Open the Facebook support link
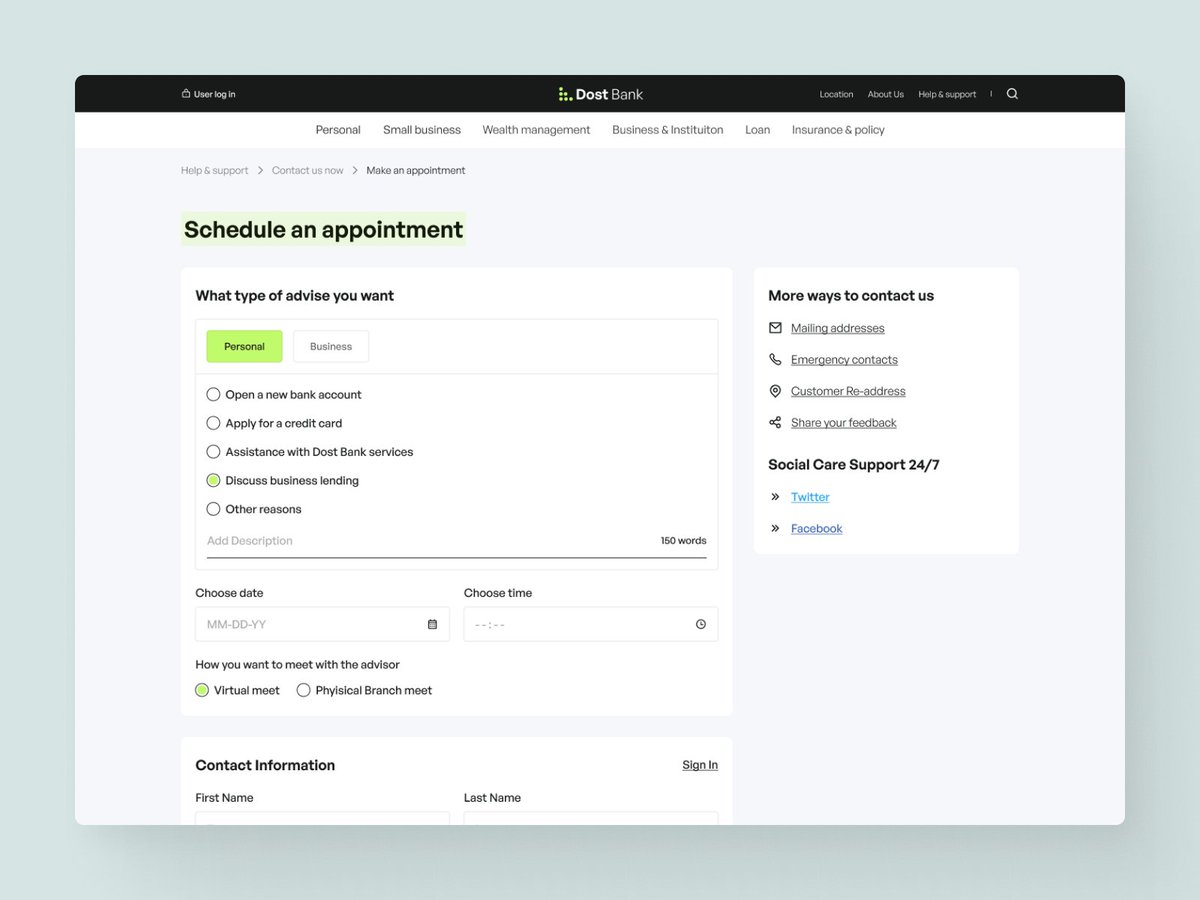1200x900 pixels. pyautogui.click(x=817, y=529)
